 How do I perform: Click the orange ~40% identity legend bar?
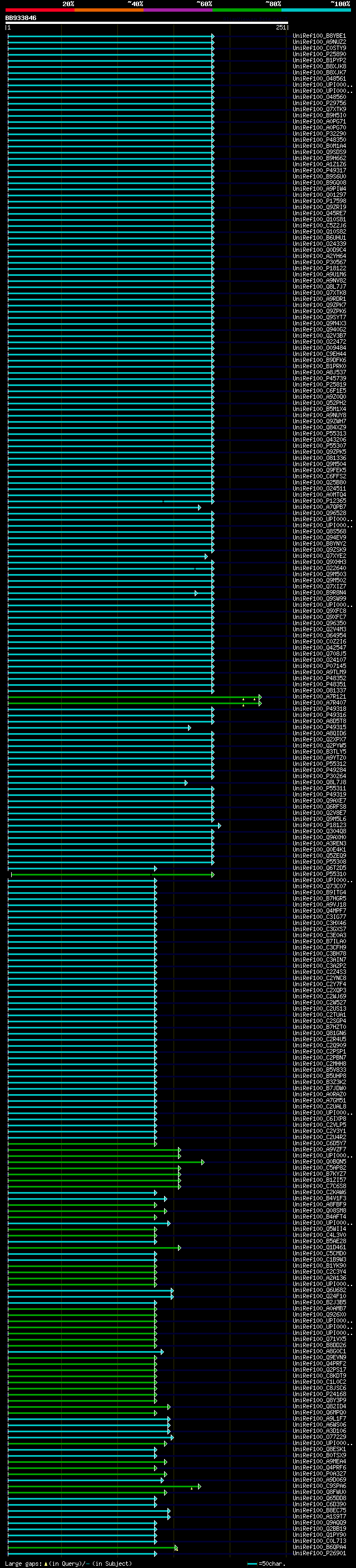click(109, 10)
